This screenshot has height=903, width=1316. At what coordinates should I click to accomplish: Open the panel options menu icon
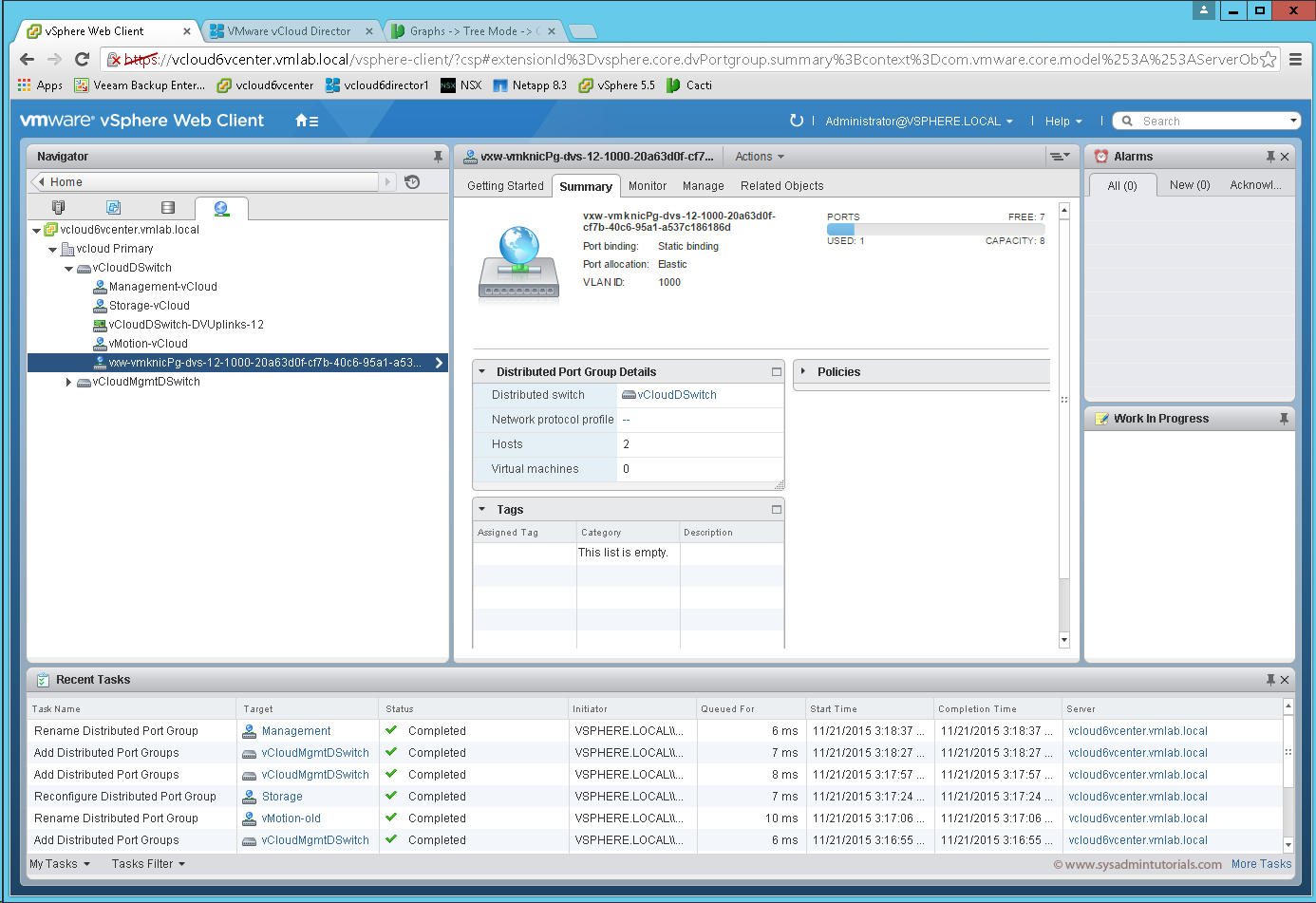1060,157
